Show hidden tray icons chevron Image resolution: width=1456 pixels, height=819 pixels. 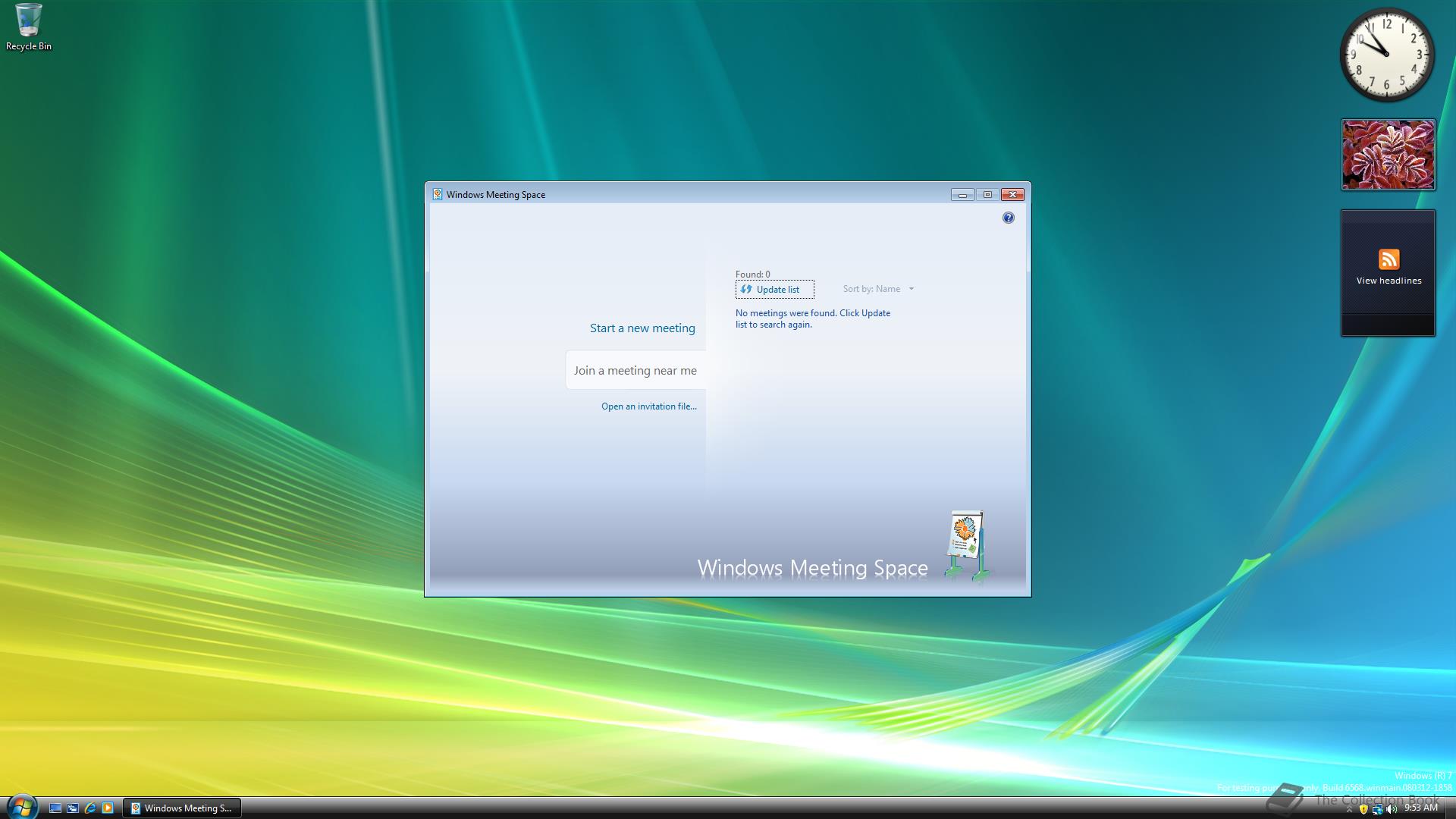1349,809
